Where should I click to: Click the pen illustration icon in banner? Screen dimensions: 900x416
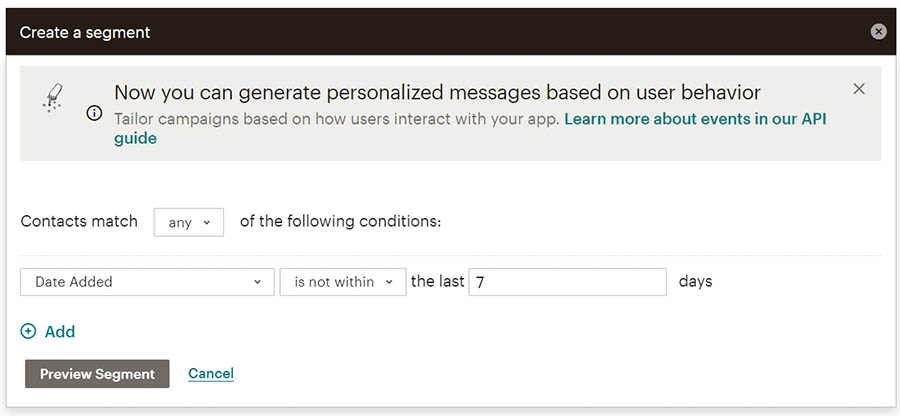(x=53, y=96)
